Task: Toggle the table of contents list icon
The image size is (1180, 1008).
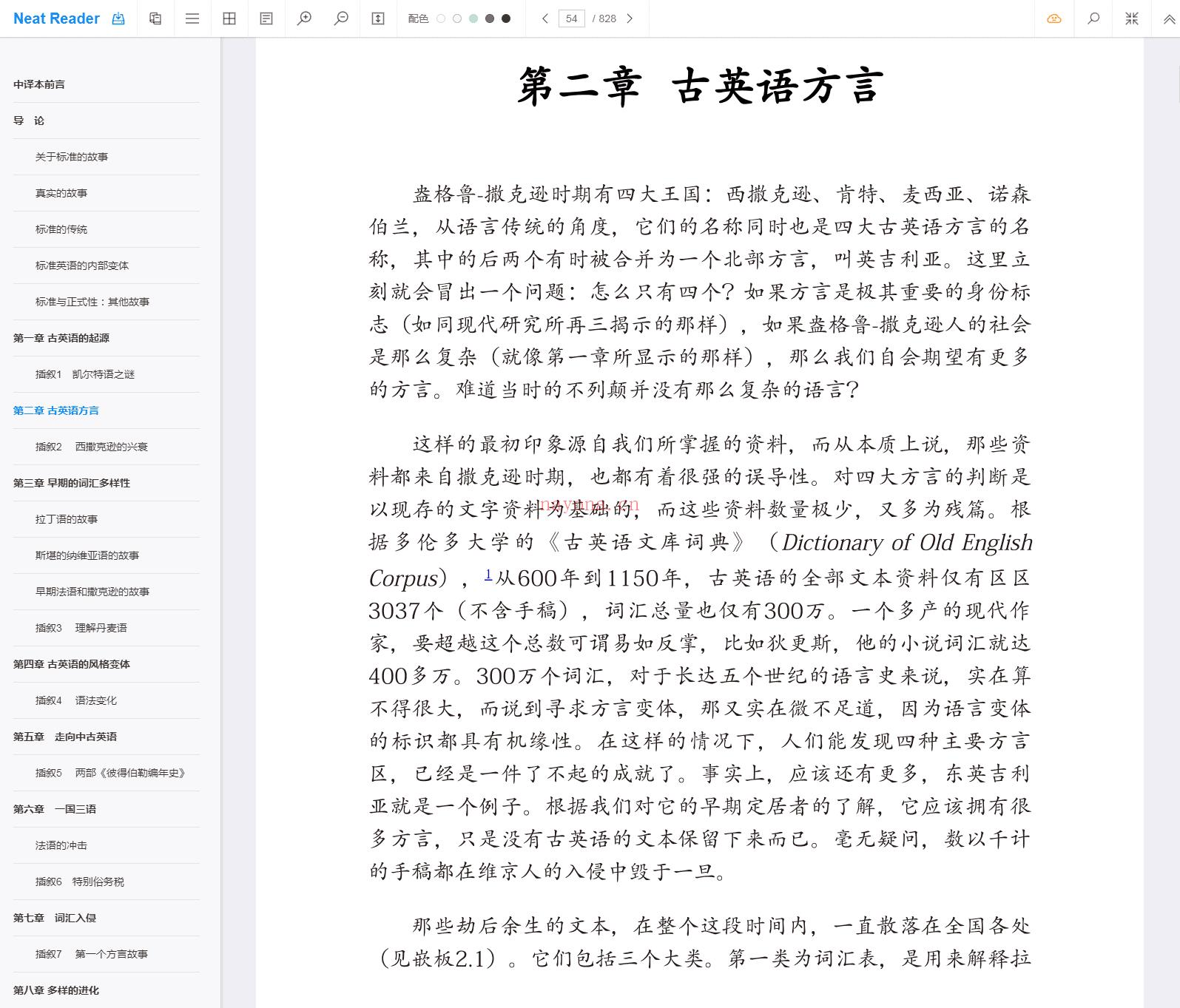Action: pyautogui.click(x=192, y=18)
